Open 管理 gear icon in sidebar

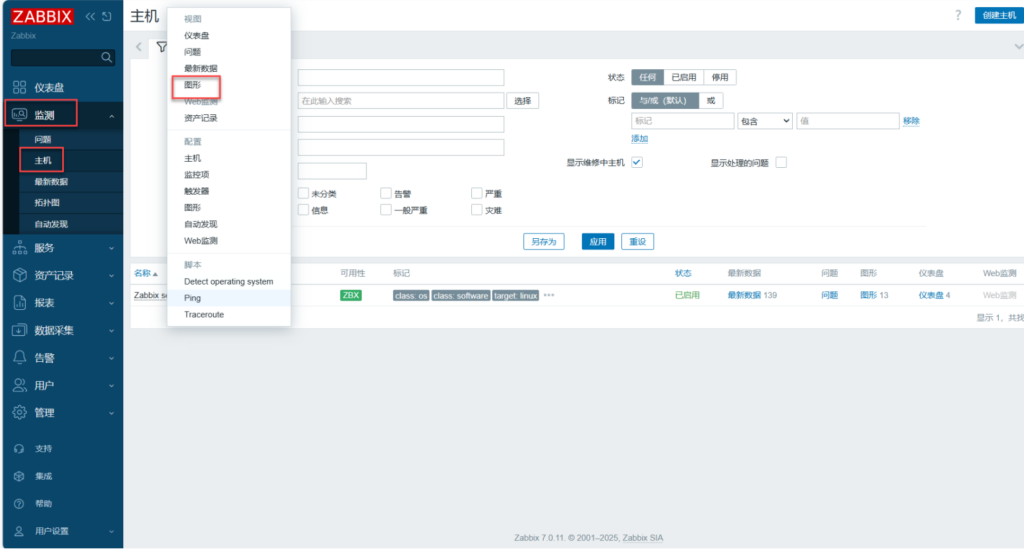(19, 412)
